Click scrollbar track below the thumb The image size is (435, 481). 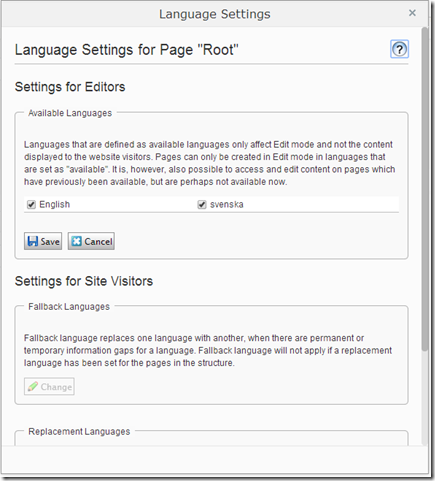[x=424, y=397]
